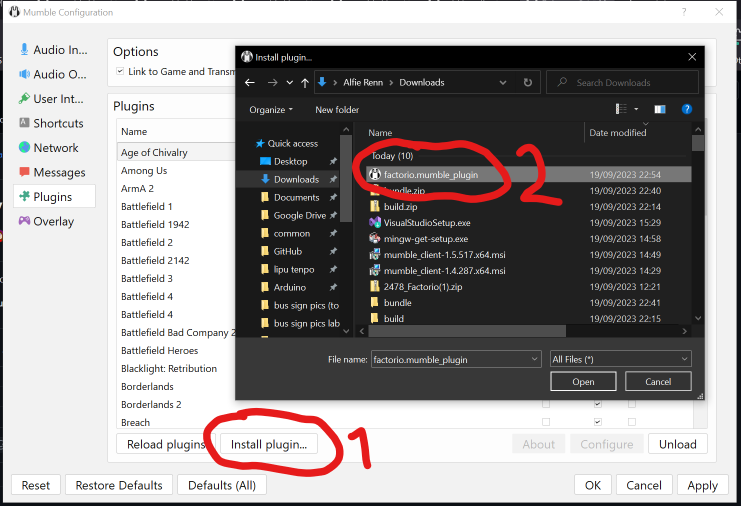This screenshot has width=741, height=506.
Task: Select Downloads in the navigation pane
Action: pos(296,180)
